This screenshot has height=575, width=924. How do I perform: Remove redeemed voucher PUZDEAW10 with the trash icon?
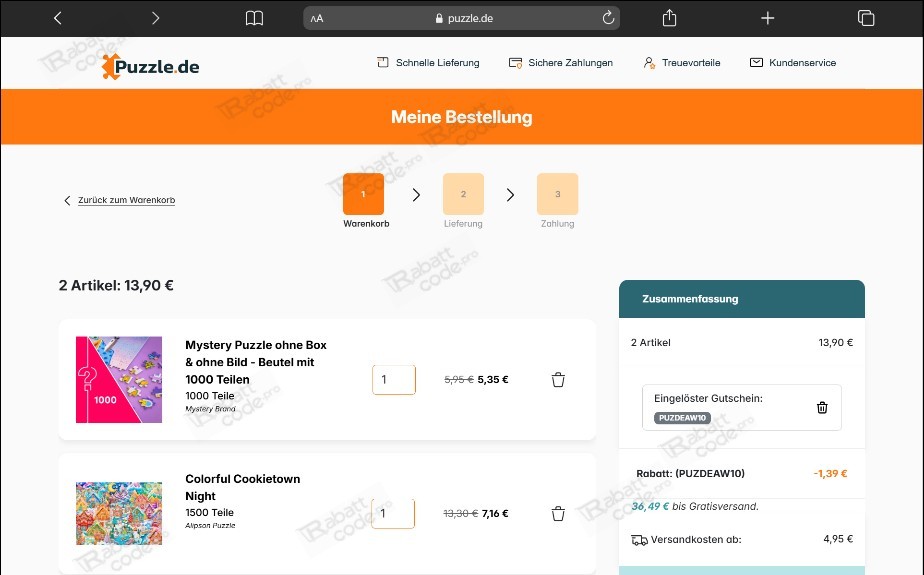pos(822,408)
